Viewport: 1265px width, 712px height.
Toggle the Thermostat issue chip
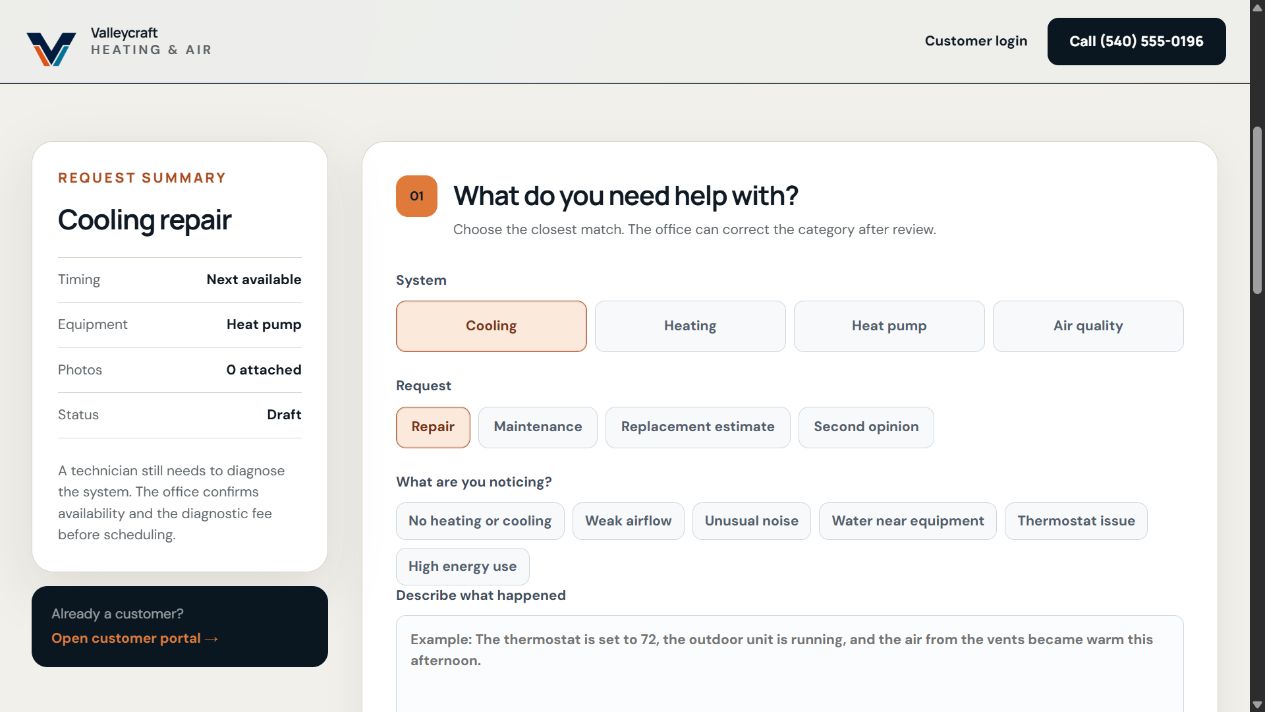(1076, 521)
